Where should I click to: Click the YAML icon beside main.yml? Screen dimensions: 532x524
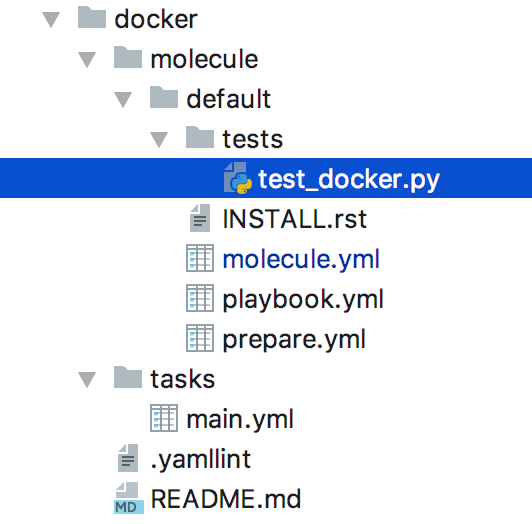[x=164, y=418]
